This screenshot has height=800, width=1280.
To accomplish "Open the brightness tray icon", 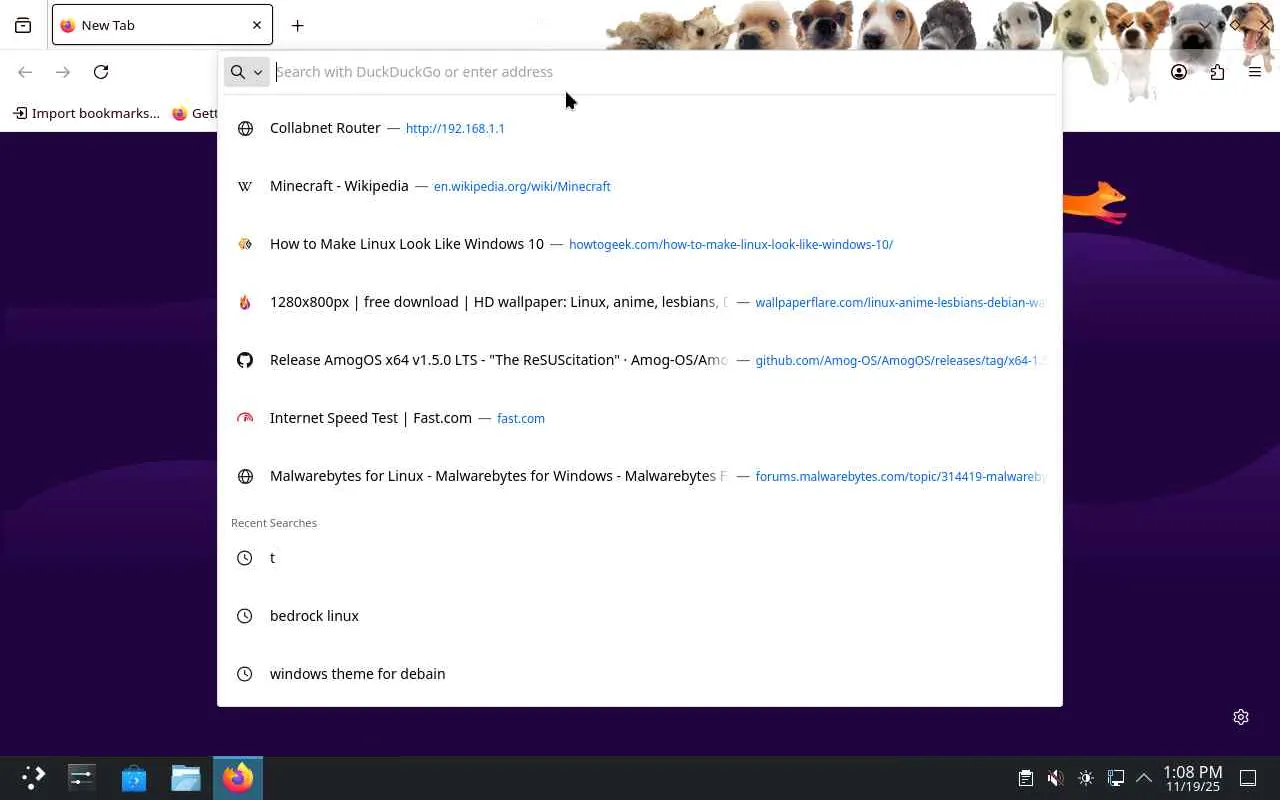I will (1086, 778).
